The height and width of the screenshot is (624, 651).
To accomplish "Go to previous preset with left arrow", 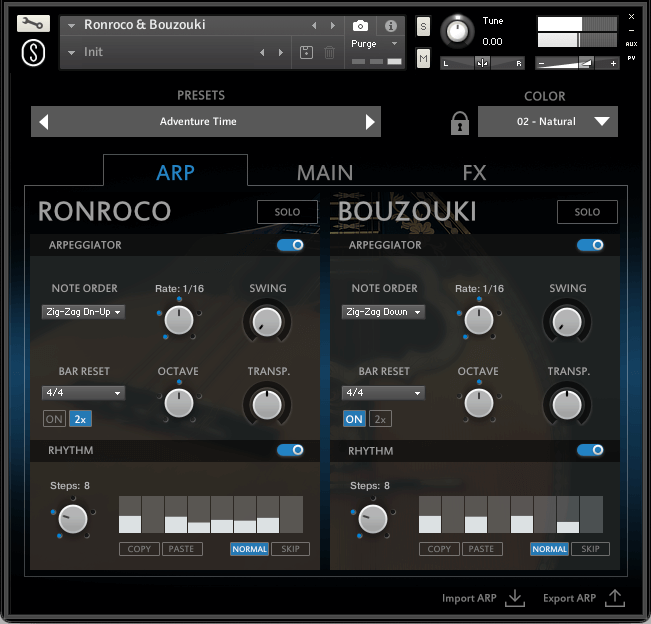I will 43,122.
